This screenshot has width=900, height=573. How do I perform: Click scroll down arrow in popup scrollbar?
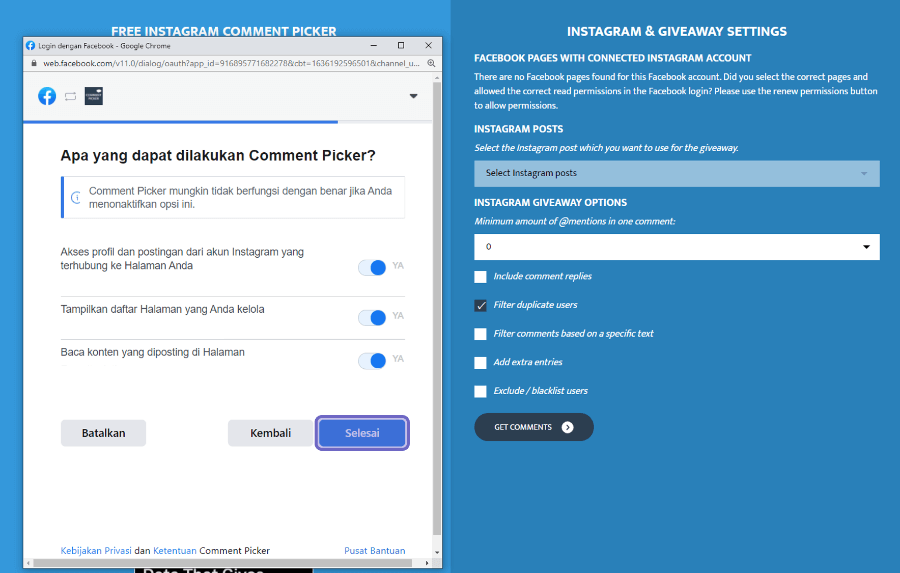click(x=437, y=552)
